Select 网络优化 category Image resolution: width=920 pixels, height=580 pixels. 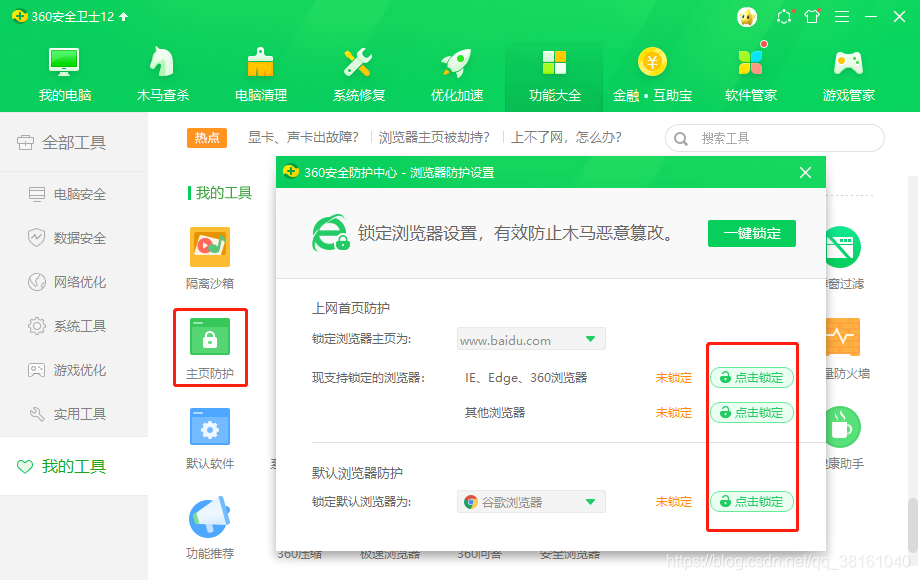click(74, 282)
